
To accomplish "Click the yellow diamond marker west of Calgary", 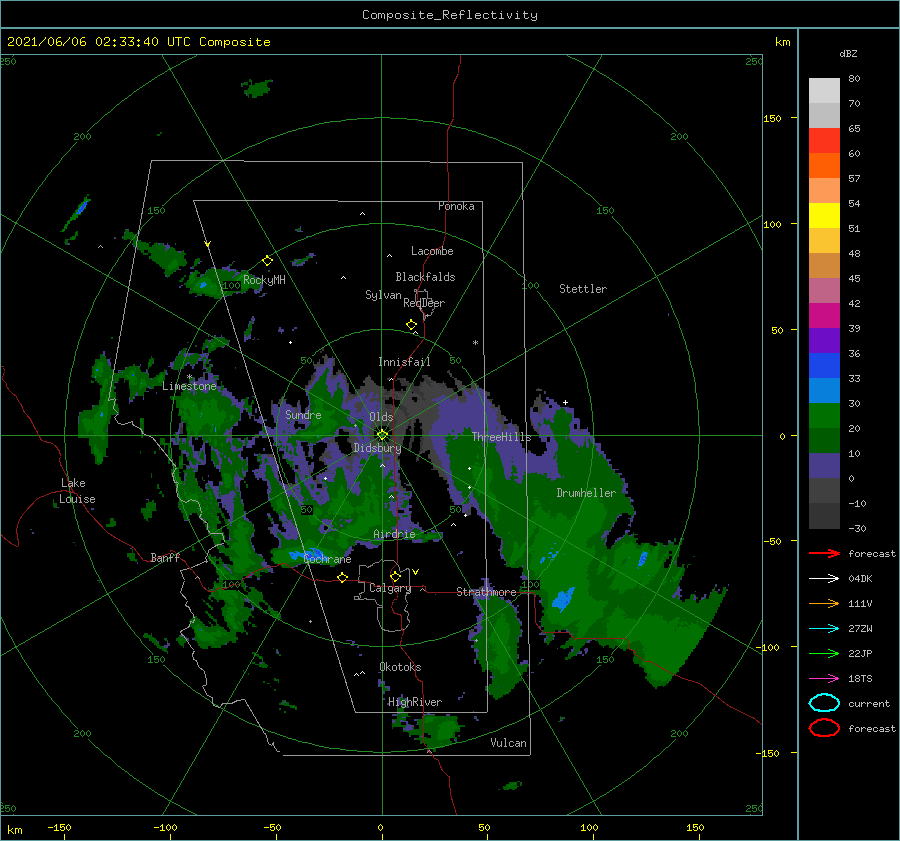I will 342,577.
